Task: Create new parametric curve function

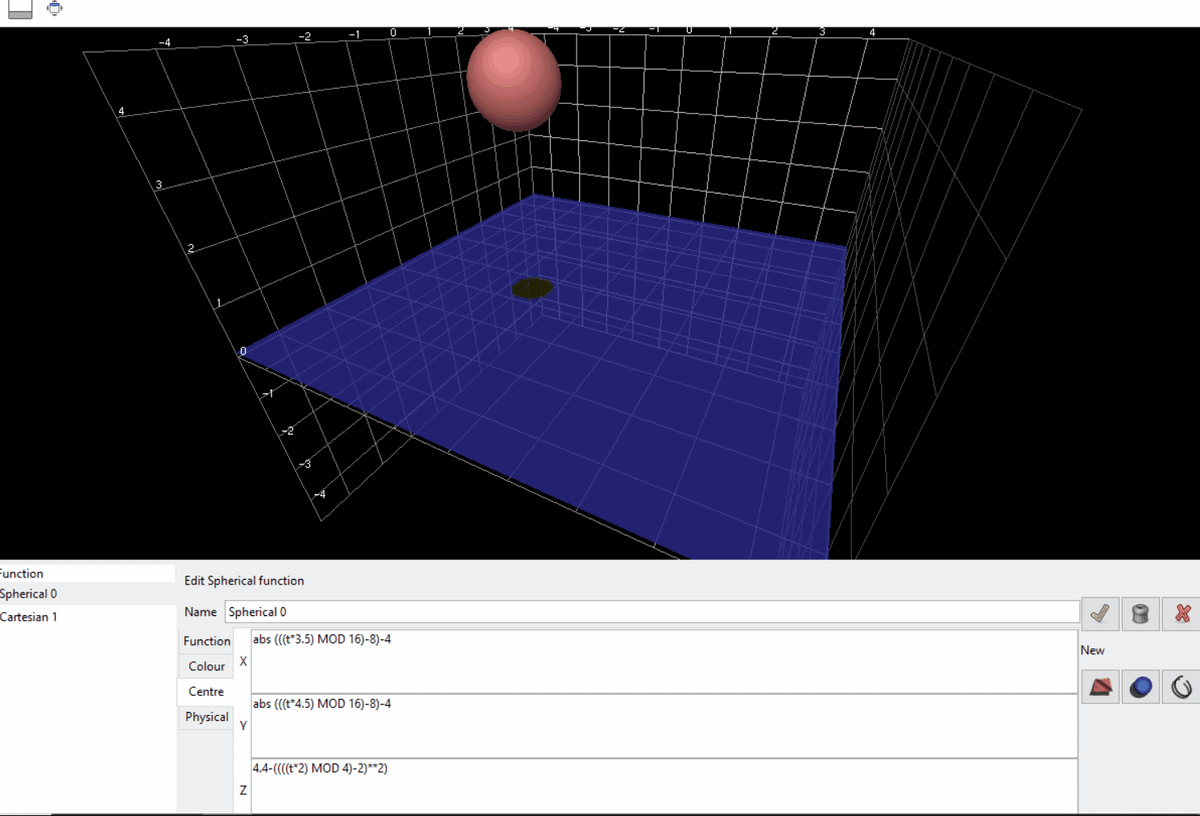Action: [x=1181, y=687]
